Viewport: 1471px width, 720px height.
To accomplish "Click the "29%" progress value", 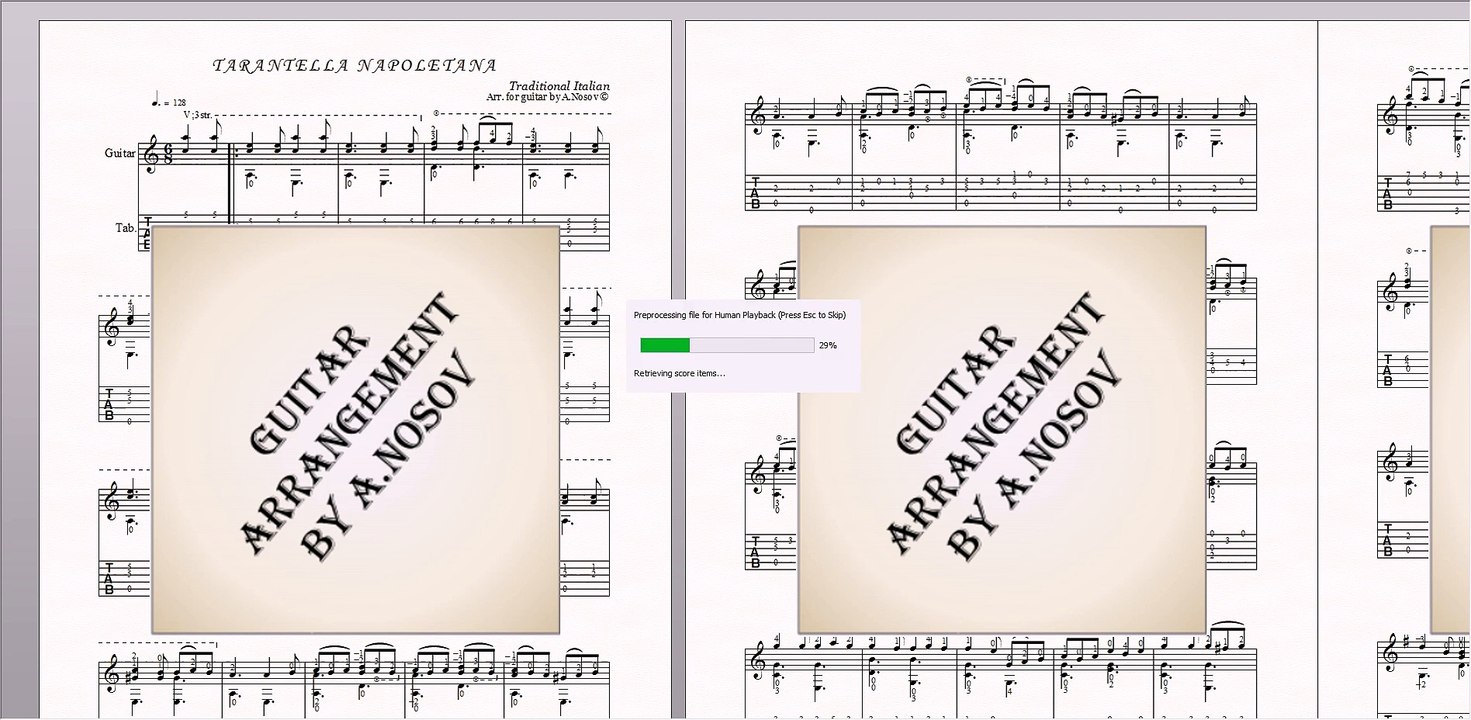I will [x=828, y=345].
